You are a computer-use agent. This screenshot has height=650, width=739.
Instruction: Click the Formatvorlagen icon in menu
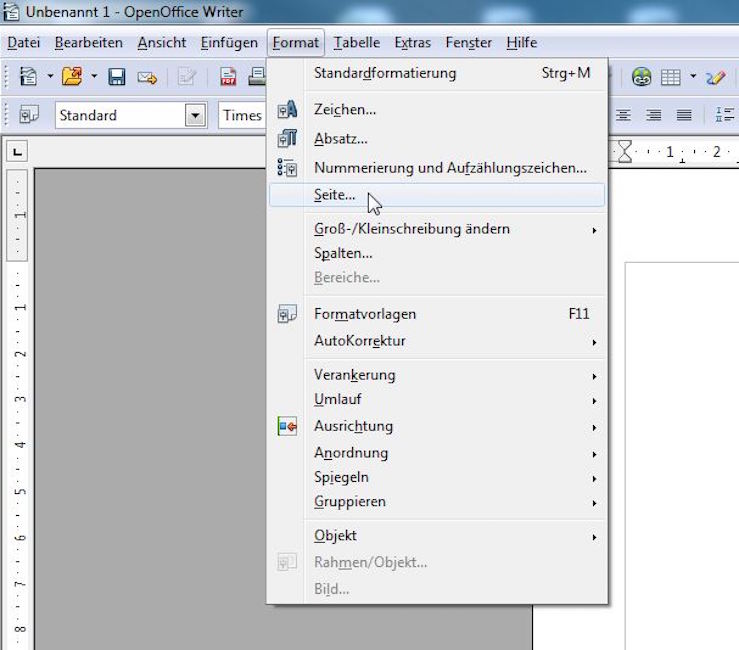(287, 314)
